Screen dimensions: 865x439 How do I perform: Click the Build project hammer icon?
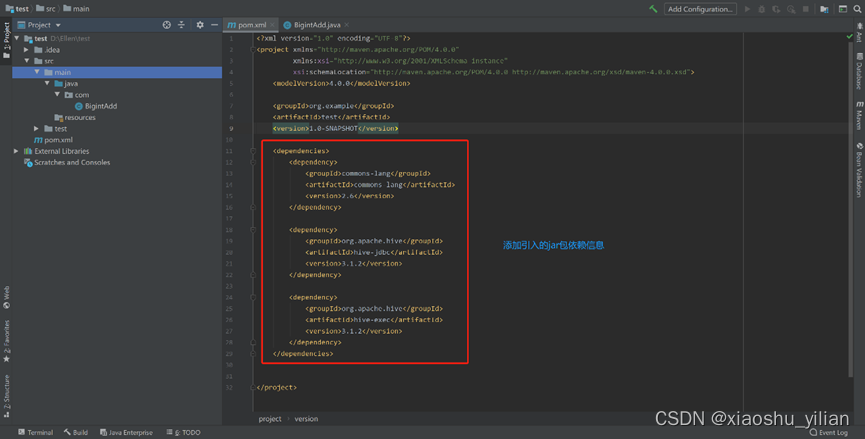tap(653, 9)
